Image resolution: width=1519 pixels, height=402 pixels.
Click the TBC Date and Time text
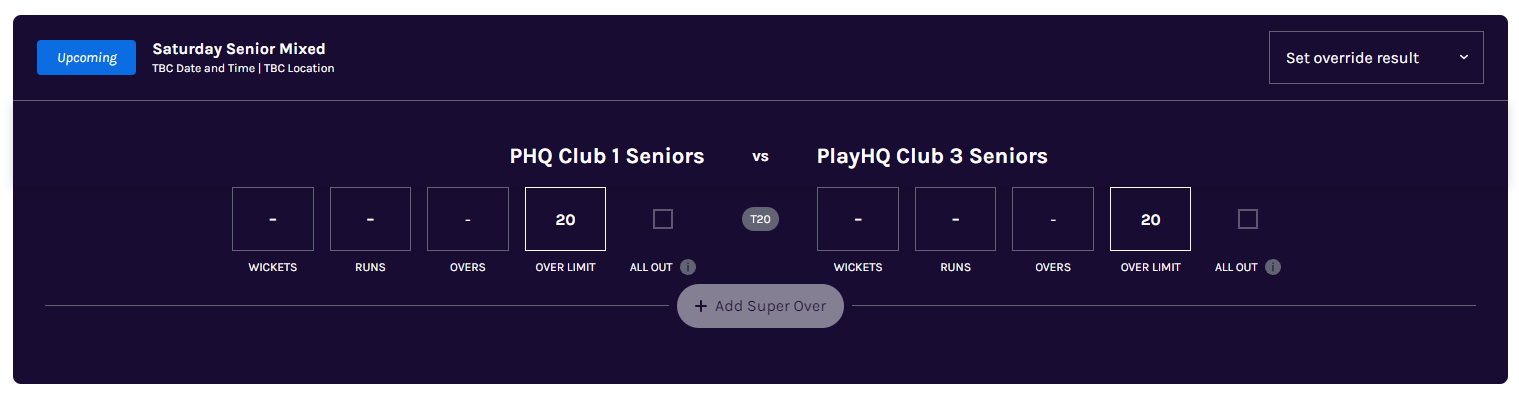pos(203,69)
